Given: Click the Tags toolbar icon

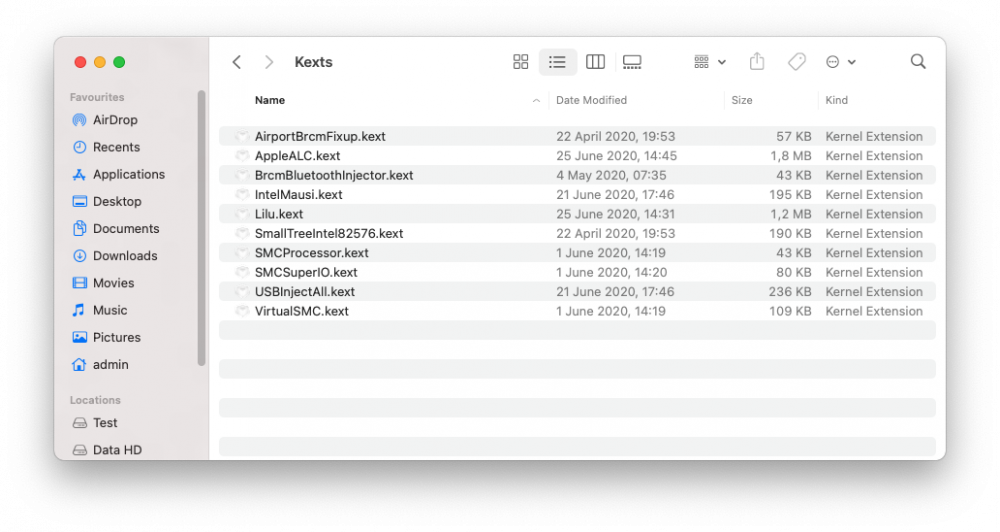Looking at the screenshot, I should pyautogui.click(x=797, y=62).
